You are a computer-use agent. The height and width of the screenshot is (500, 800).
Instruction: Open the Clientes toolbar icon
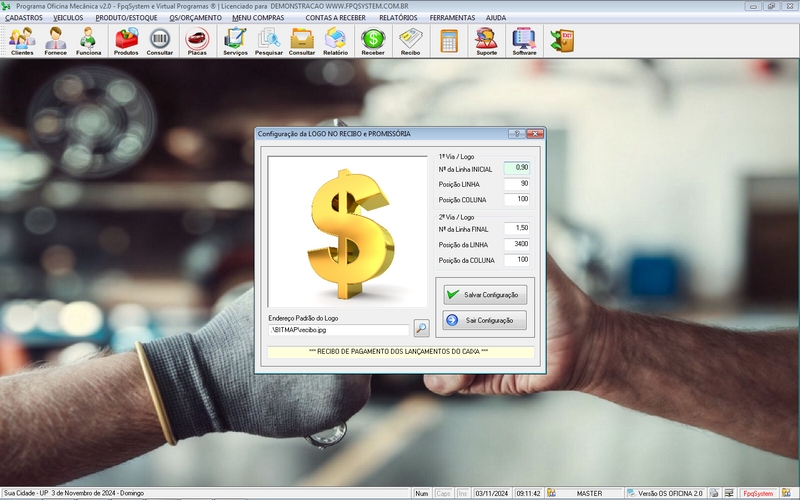[x=22, y=41]
